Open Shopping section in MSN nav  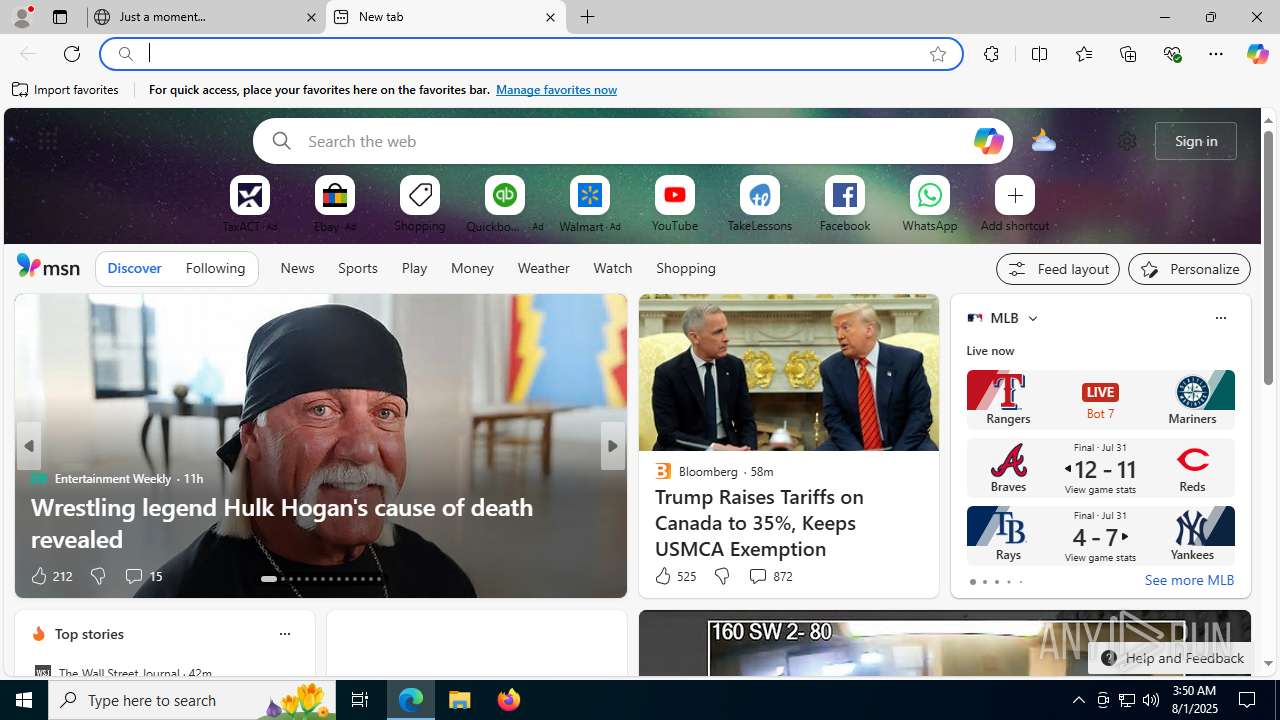(x=686, y=268)
